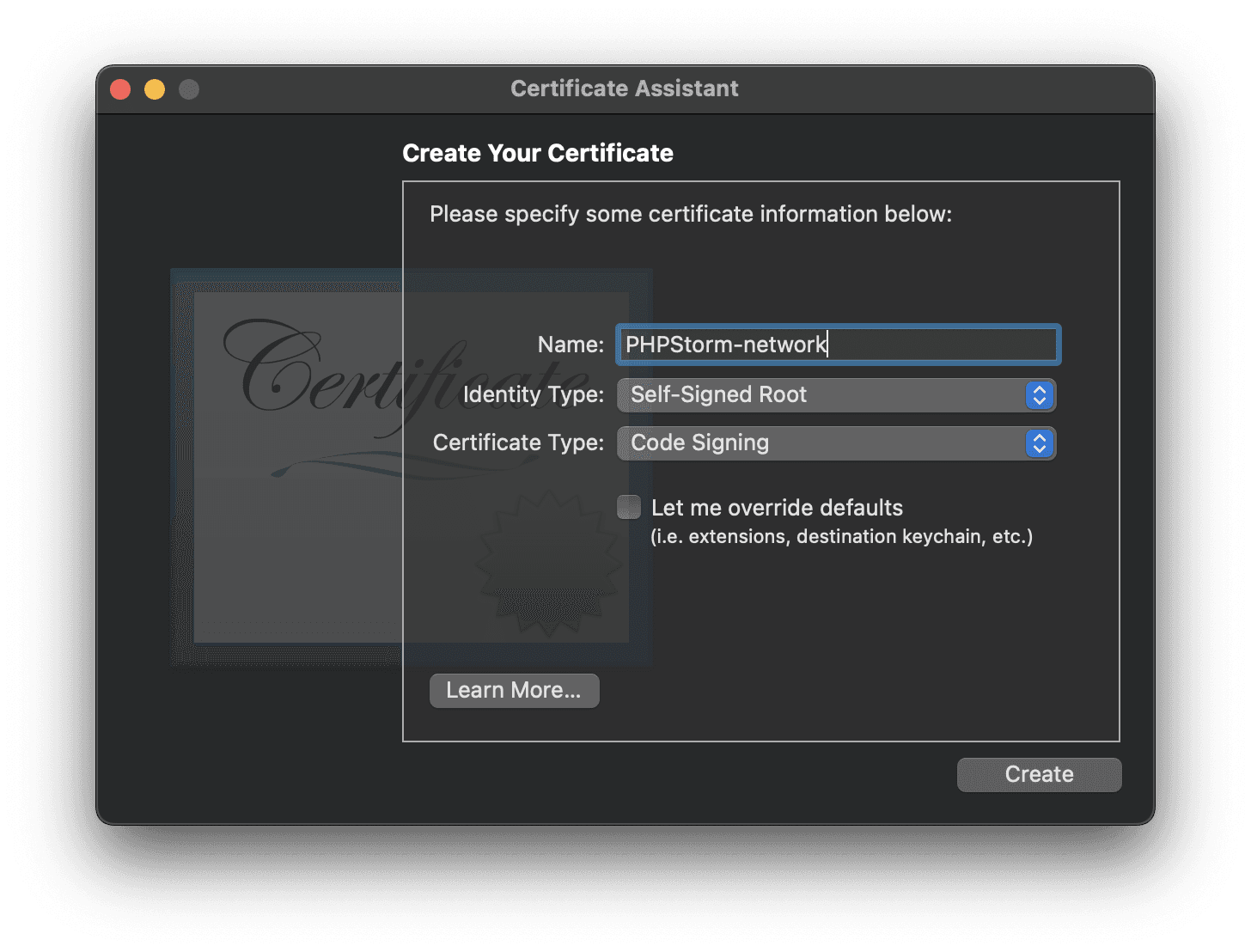Close the Certificate Assistant window
Screen dimensions: 1251x952
click(120, 89)
